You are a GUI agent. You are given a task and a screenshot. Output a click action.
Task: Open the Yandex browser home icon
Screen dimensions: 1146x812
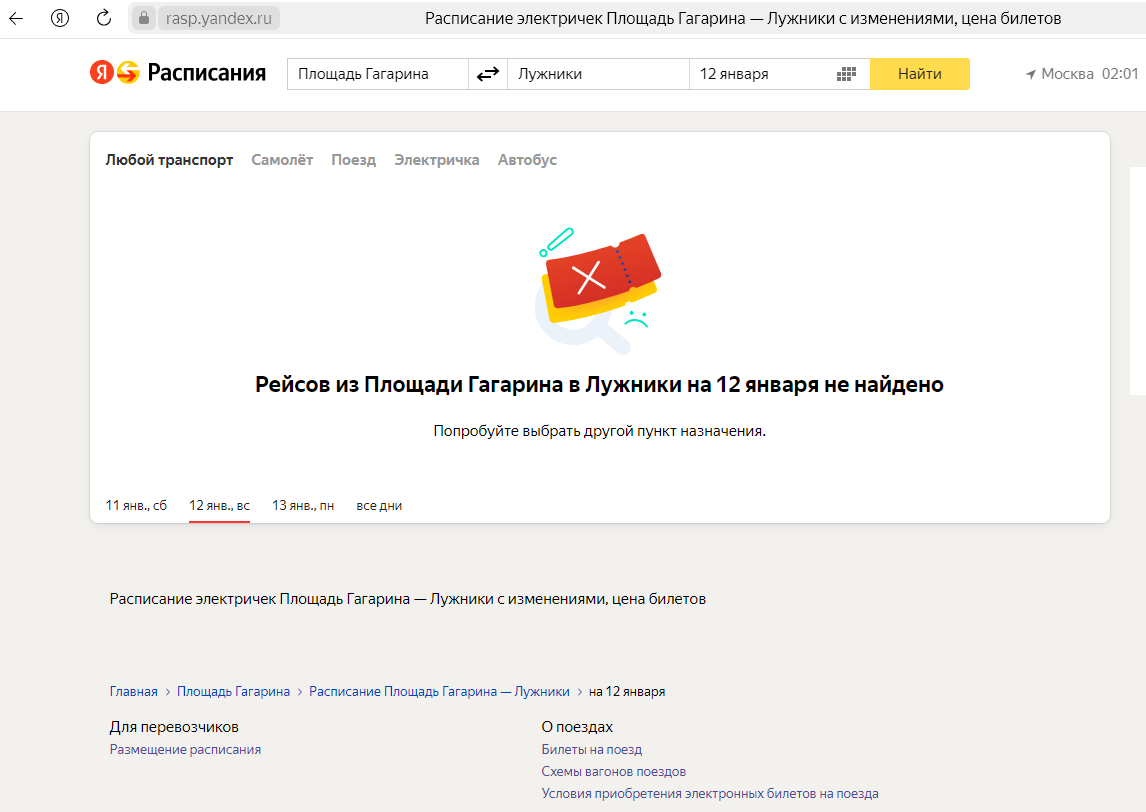coord(60,18)
